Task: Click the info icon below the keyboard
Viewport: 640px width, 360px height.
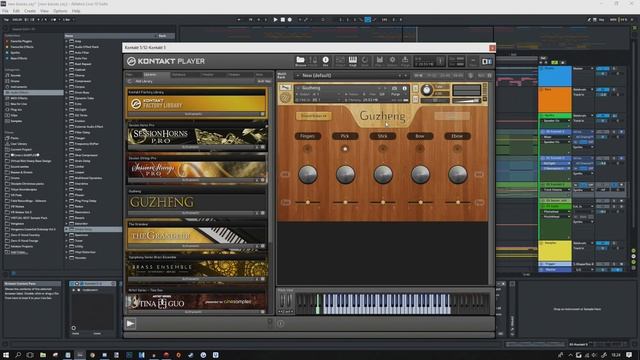Action: pyautogui.click(x=280, y=323)
